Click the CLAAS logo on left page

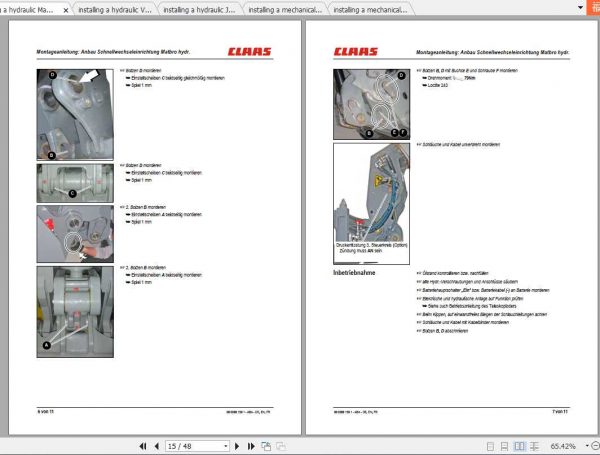(249, 52)
